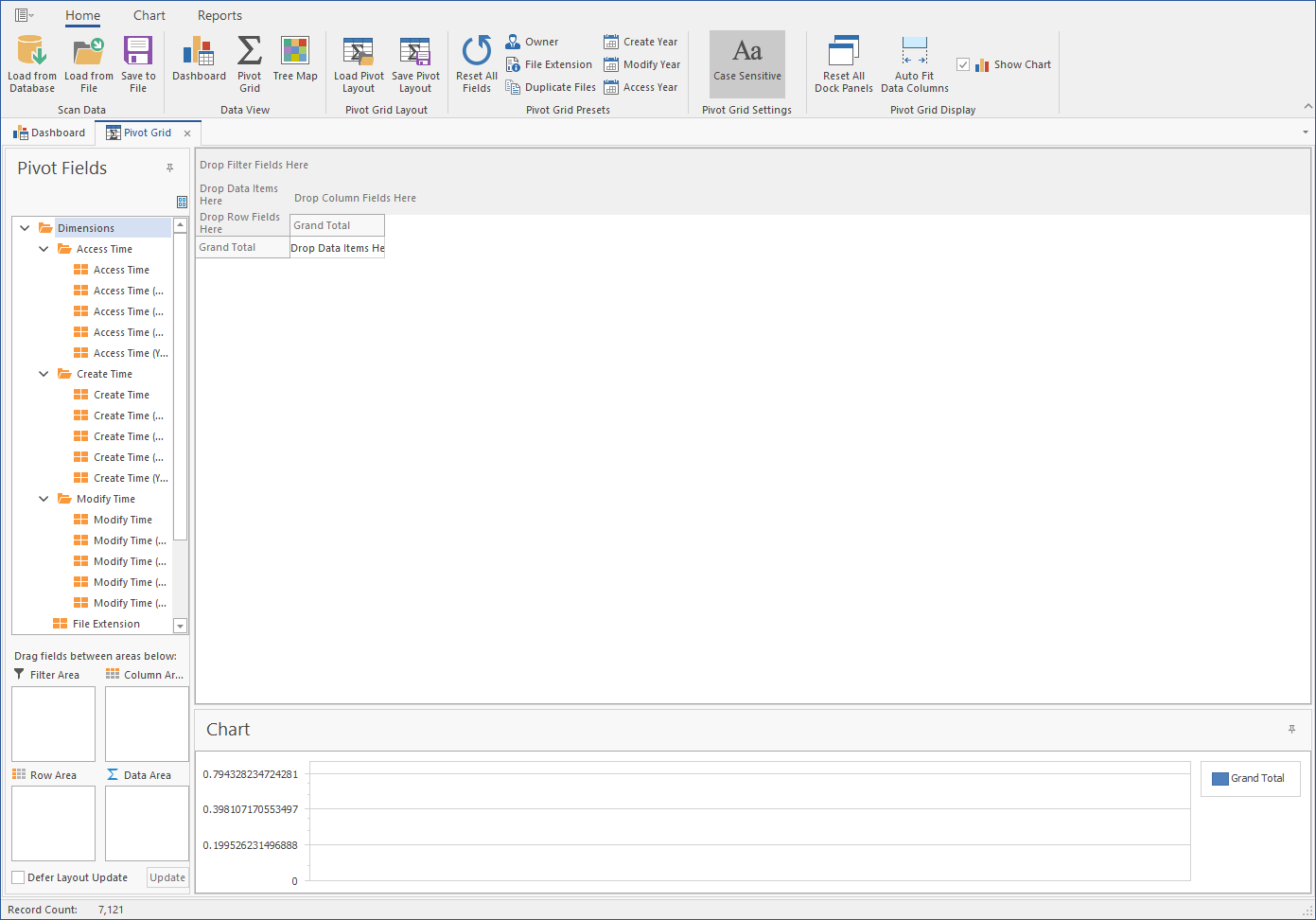
Task: Click the Load from Database icon
Action: 31,50
